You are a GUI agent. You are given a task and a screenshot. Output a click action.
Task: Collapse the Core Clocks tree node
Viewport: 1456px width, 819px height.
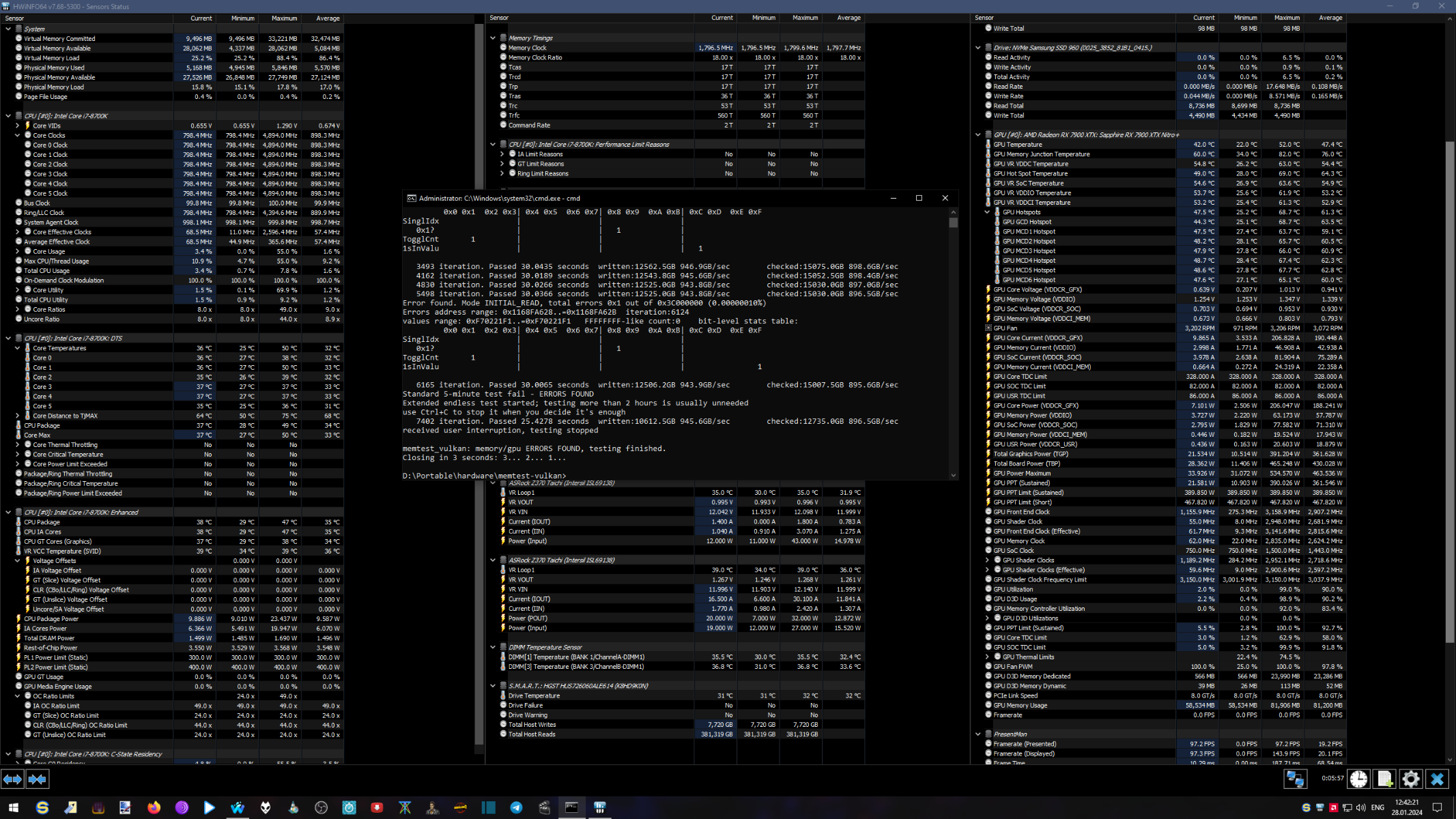pos(18,135)
